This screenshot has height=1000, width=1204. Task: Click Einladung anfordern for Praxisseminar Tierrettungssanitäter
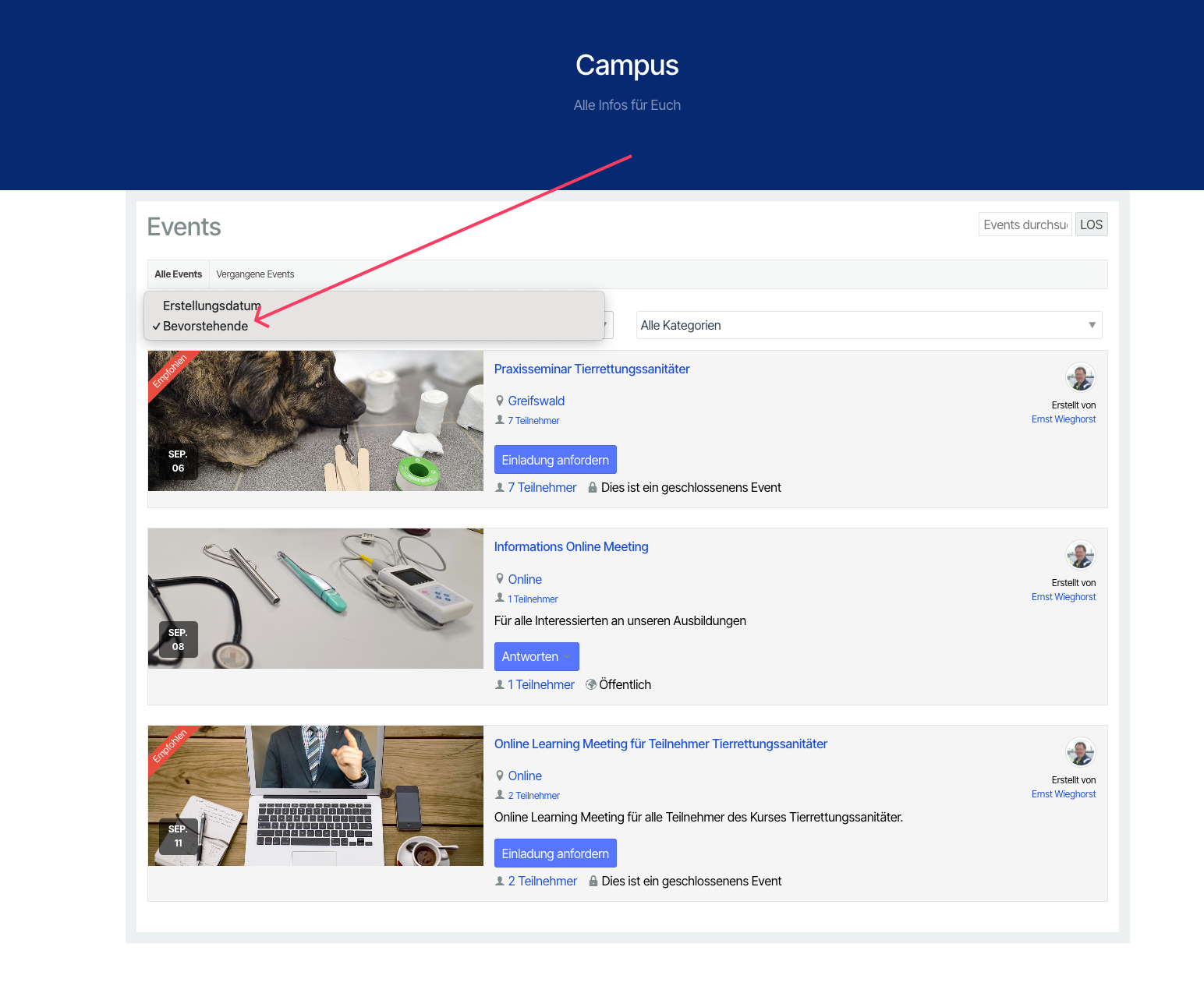(x=554, y=460)
